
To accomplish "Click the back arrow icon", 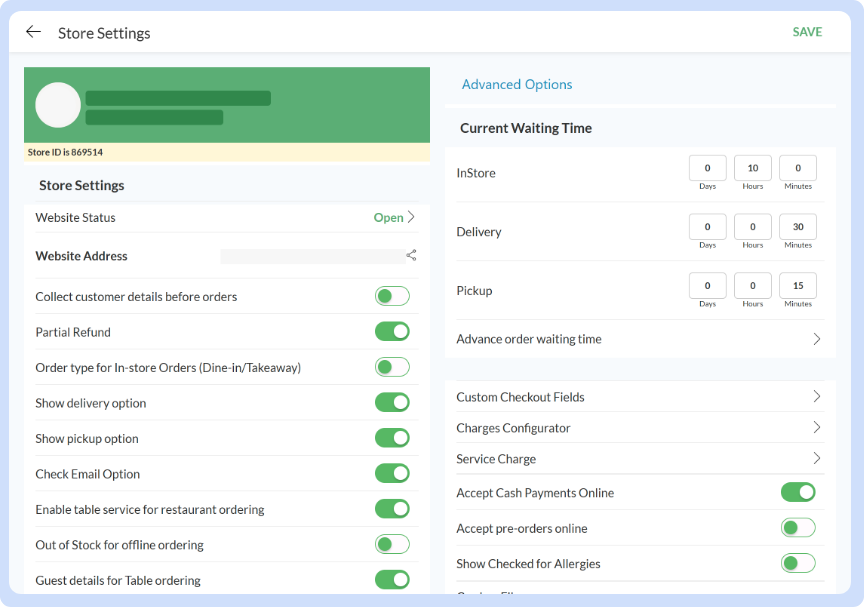I will pyautogui.click(x=33, y=32).
